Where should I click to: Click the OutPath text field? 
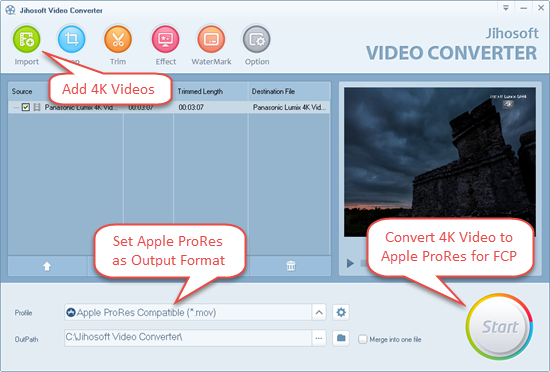(x=188, y=338)
